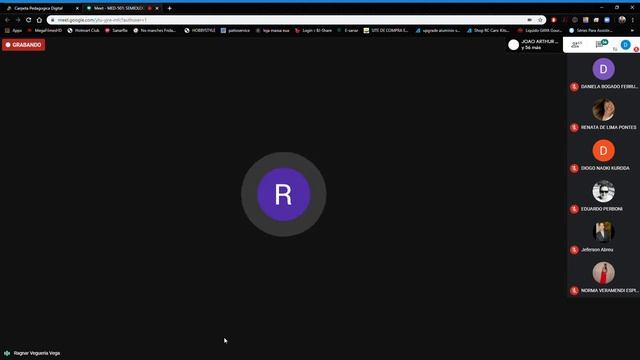Click the central purple R avatar
640x360 pixels.
[284, 194]
